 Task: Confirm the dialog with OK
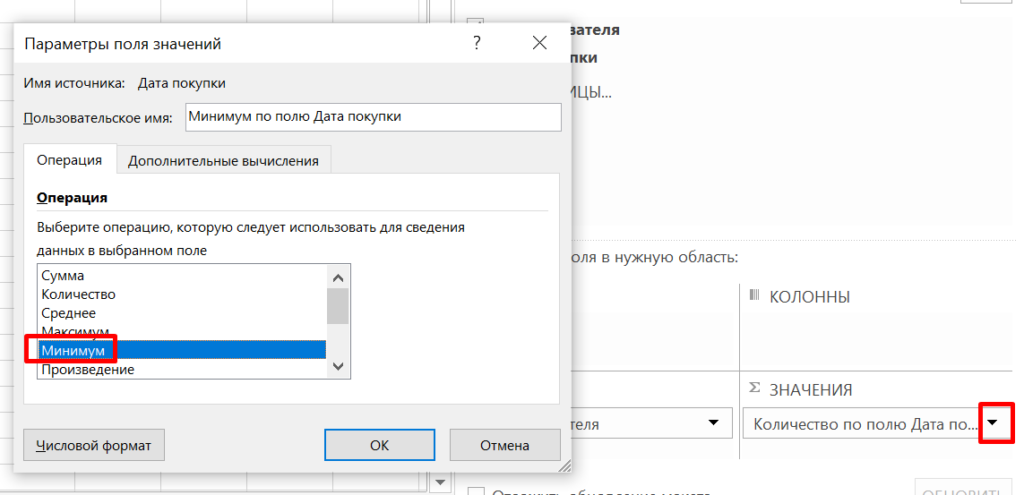(x=379, y=445)
